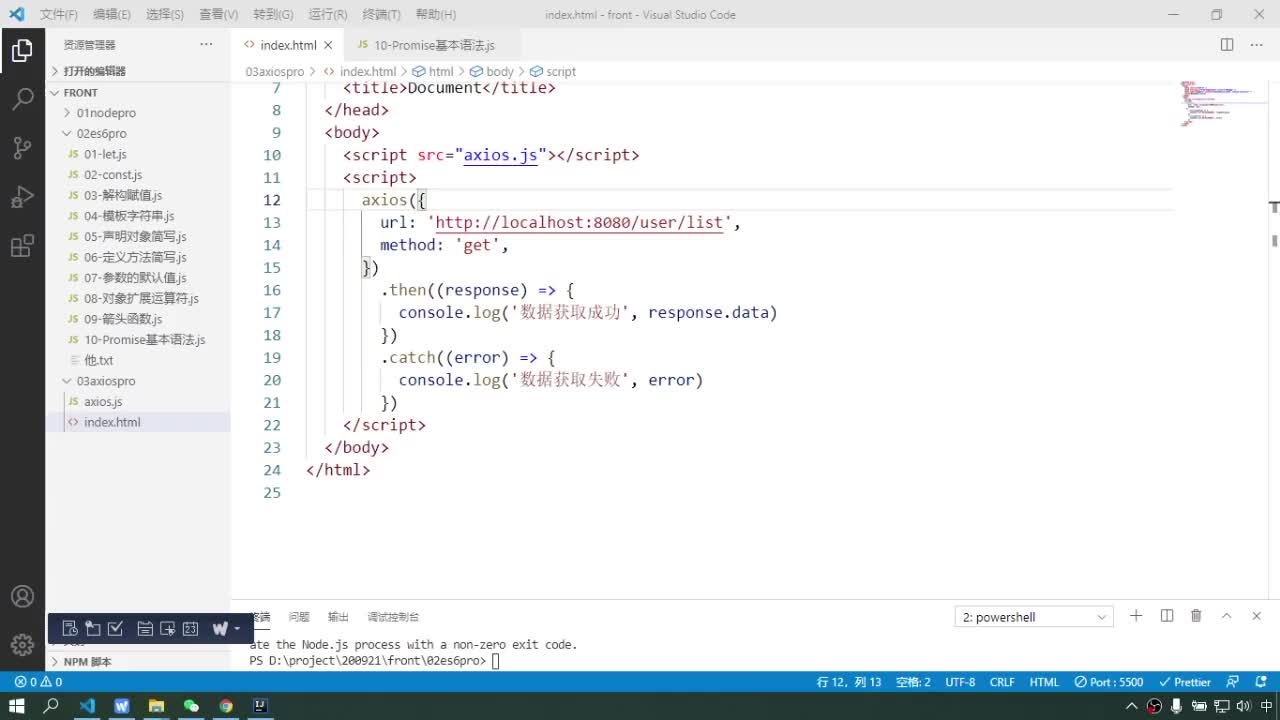Click Port : 5500 live server status
This screenshot has height=720, width=1280.
[x=1108, y=682]
